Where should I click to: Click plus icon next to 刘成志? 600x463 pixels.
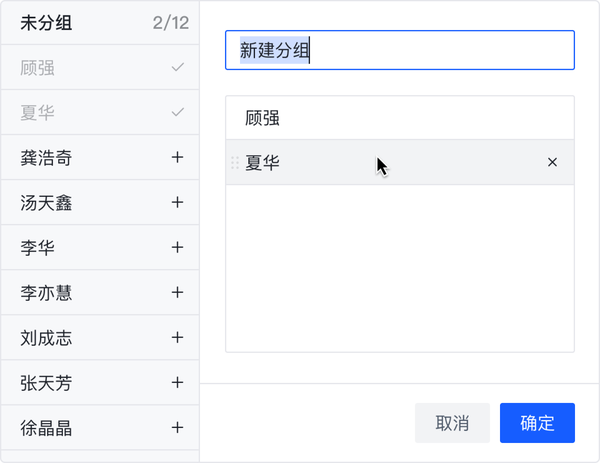click(177, 337)
